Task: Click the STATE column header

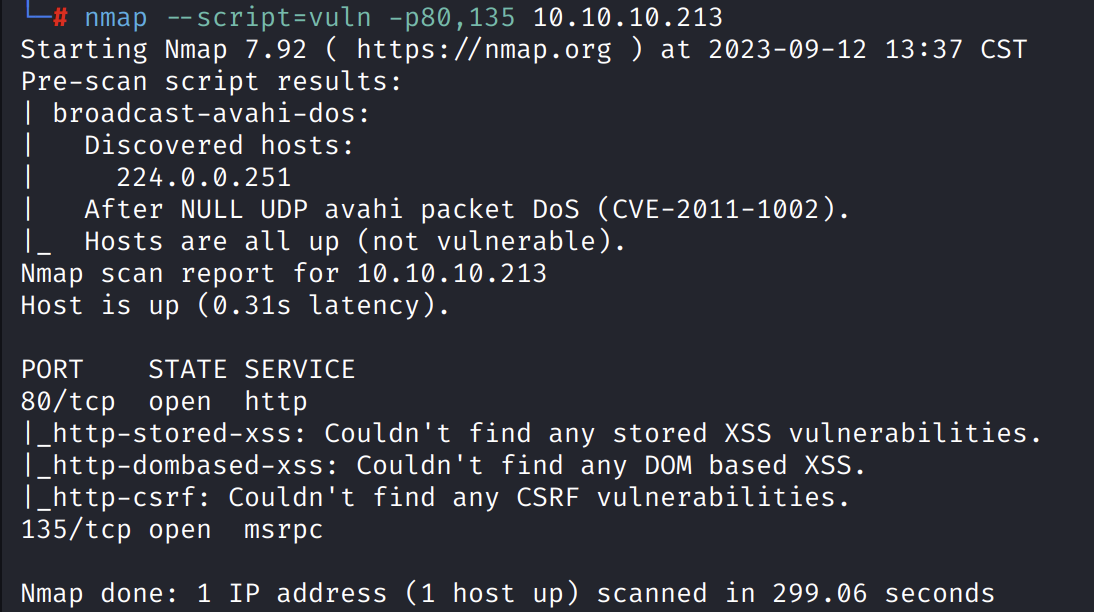Action: coord(188,369)
